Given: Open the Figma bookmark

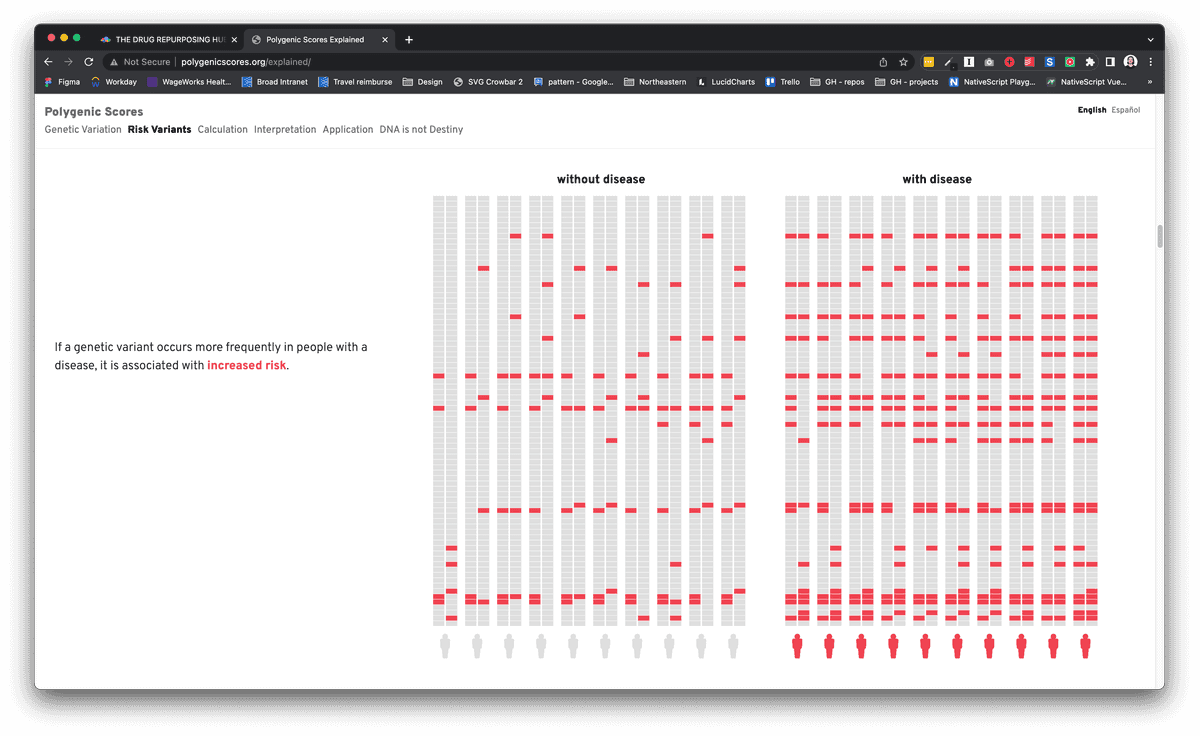Looking at the screenshot, I should (x=61, y=82).
